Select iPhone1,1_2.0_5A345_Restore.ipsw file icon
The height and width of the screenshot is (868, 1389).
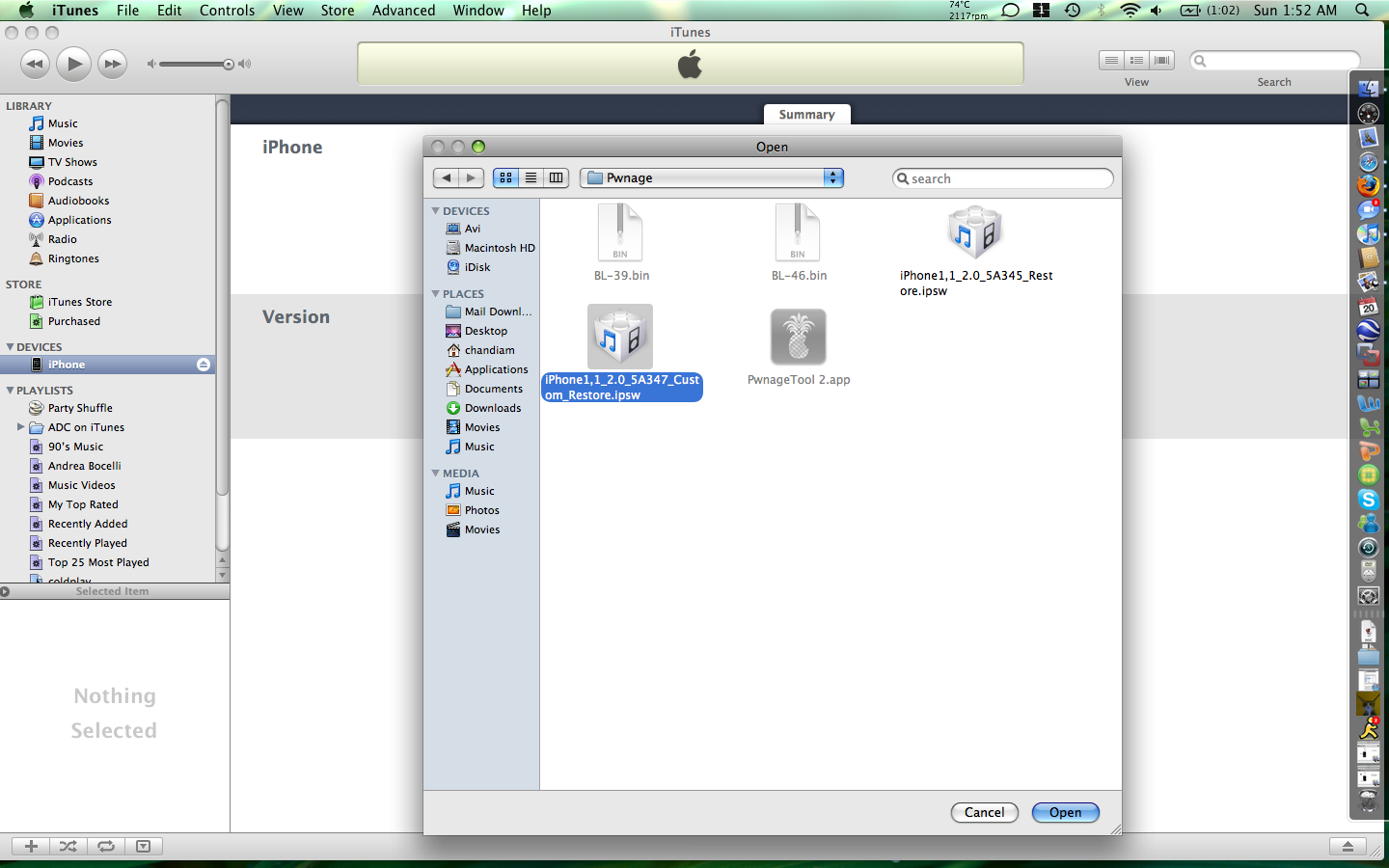(974, 232)
